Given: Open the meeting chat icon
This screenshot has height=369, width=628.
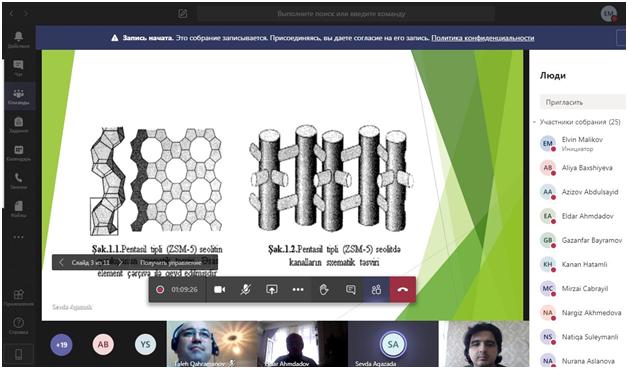Looking at the screenshot, I should [350, 289].
